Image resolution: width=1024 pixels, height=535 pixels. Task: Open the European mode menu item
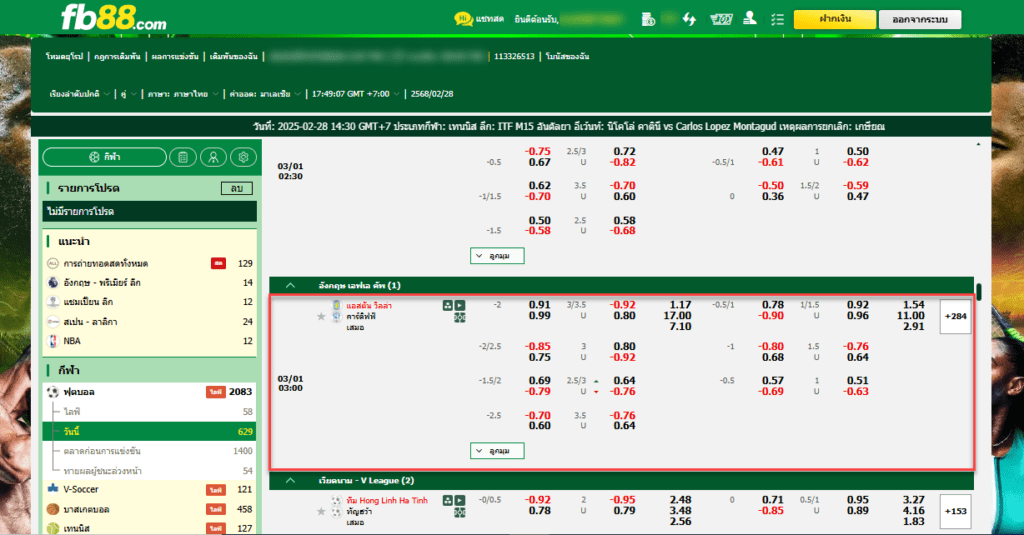click(x=64, y=57)
